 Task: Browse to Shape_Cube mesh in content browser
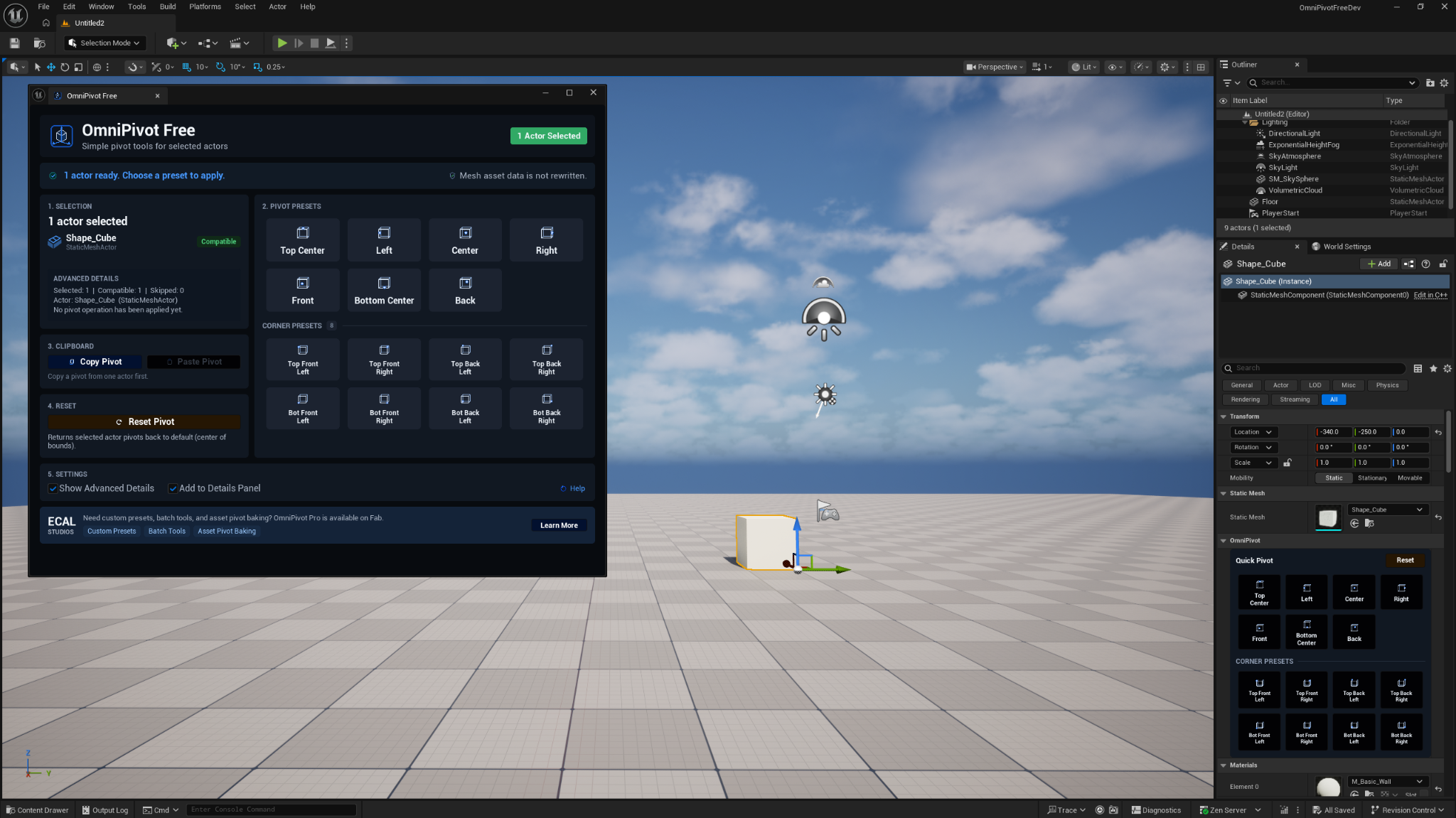click(1369, 524)
